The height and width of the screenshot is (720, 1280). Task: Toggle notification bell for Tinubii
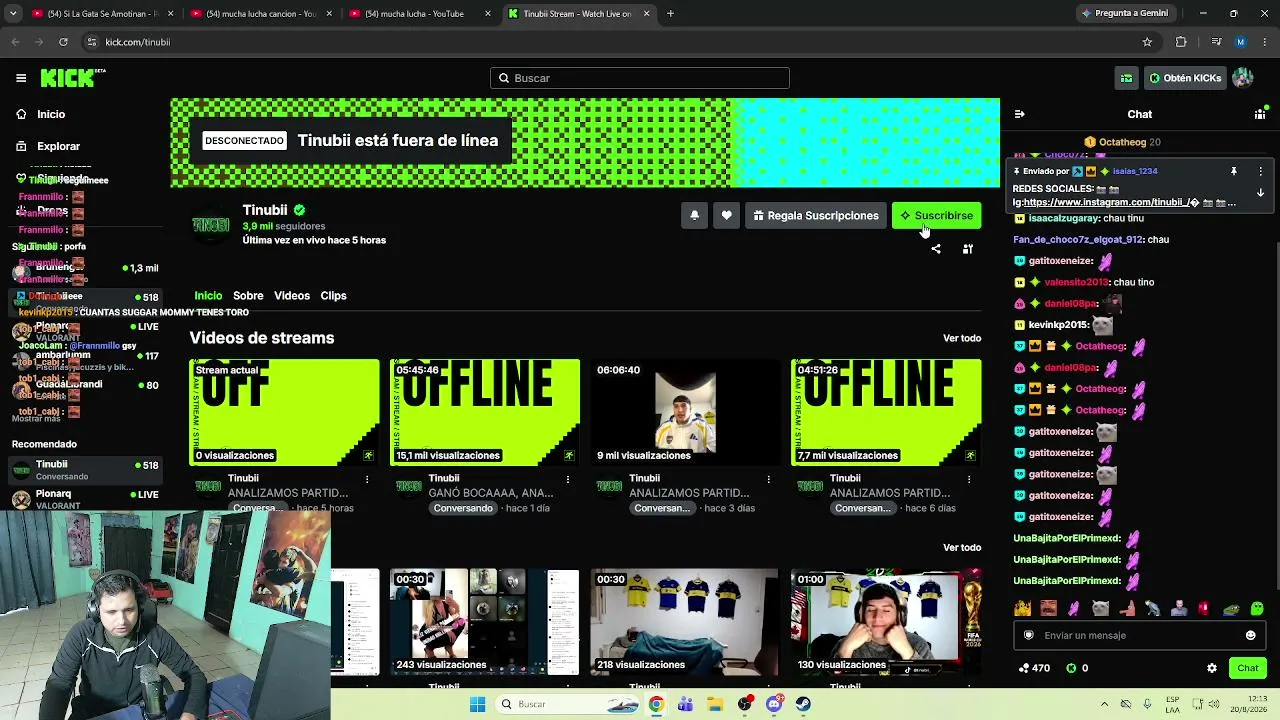[x=694, y=215]
